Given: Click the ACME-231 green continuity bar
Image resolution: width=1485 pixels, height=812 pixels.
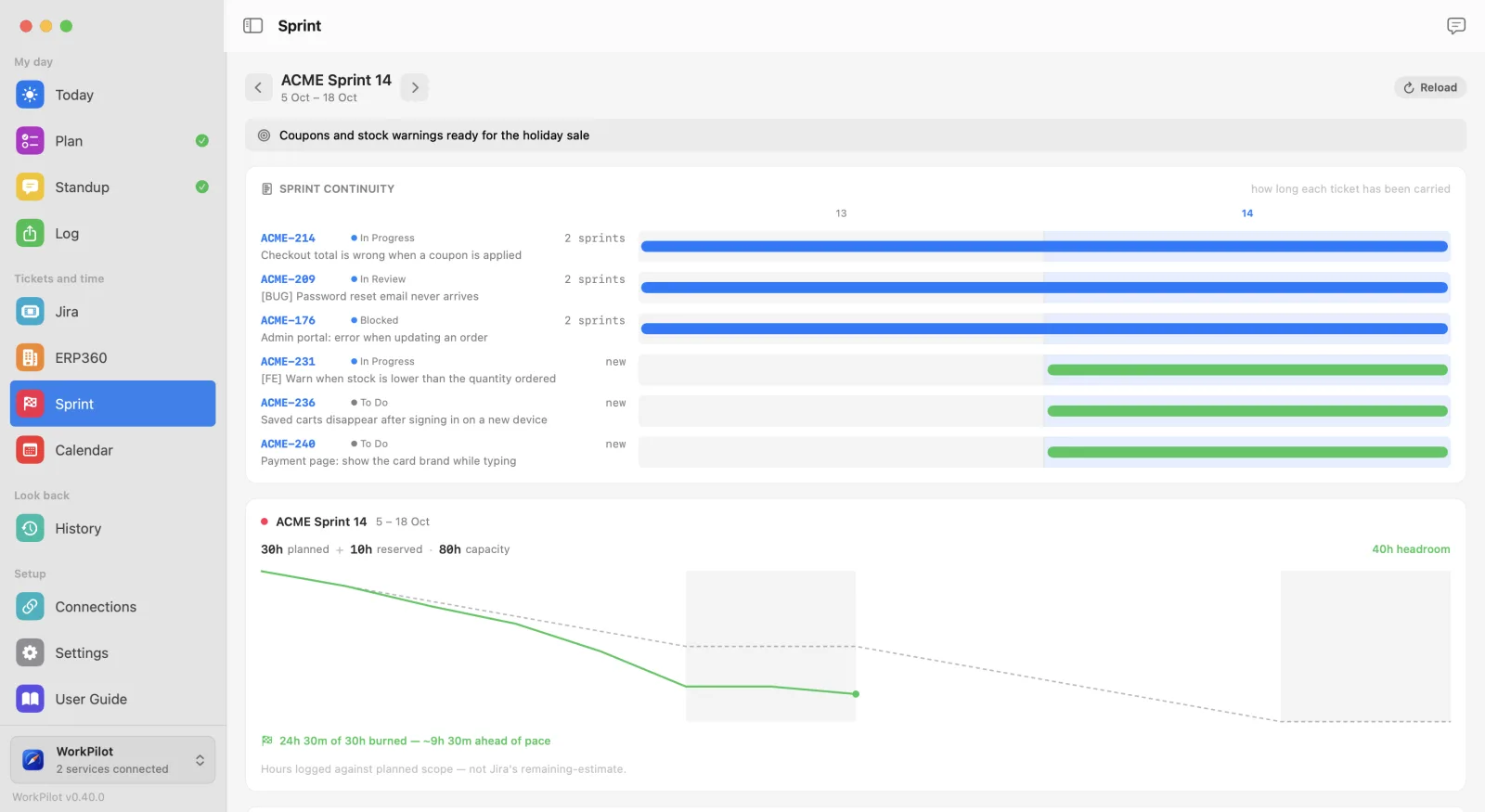Looking at the screenshot, I should [x=1247, y=370].
